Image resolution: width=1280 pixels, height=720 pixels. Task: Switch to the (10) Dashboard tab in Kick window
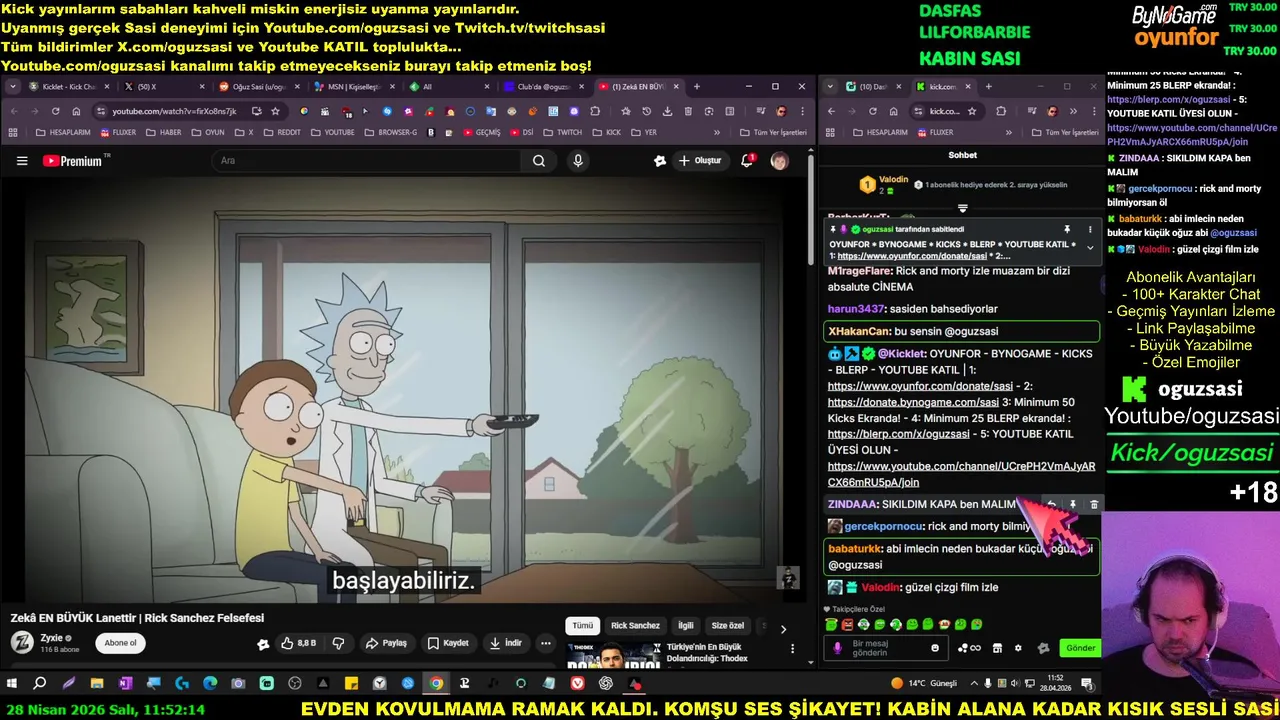tap(873, 87)
